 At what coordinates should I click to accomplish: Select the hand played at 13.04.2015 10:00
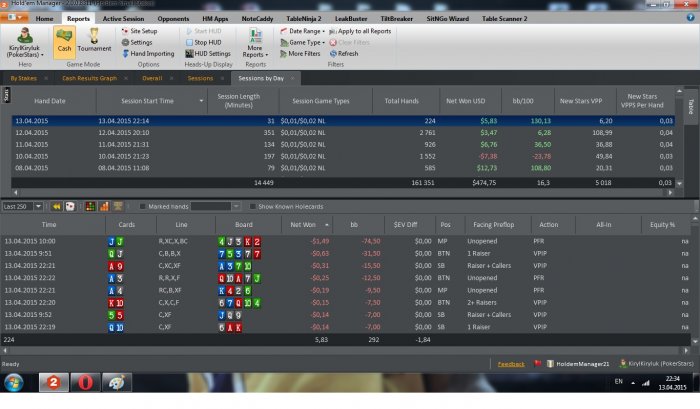346,241
